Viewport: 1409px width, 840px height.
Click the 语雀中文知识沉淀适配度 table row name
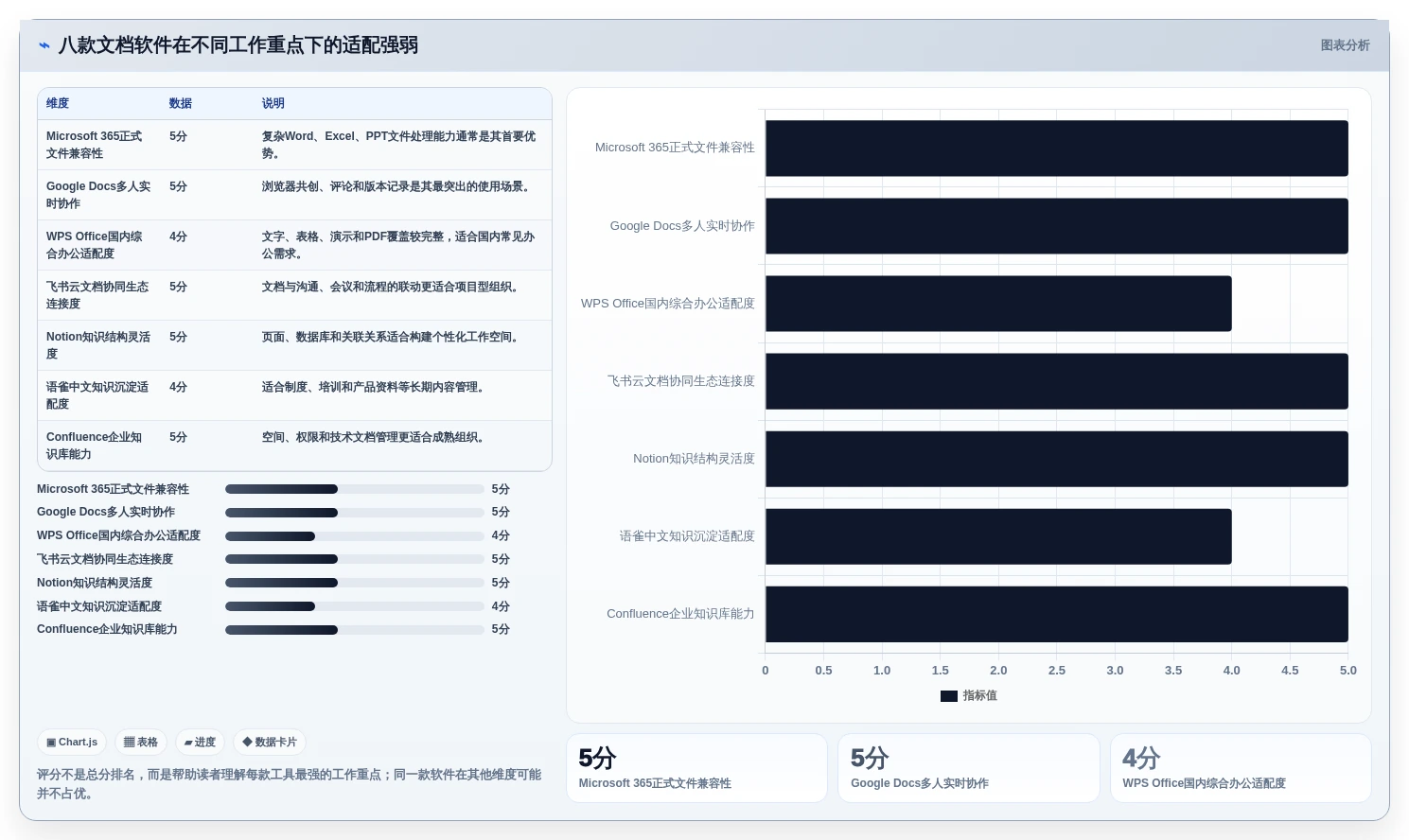point(97,395)
